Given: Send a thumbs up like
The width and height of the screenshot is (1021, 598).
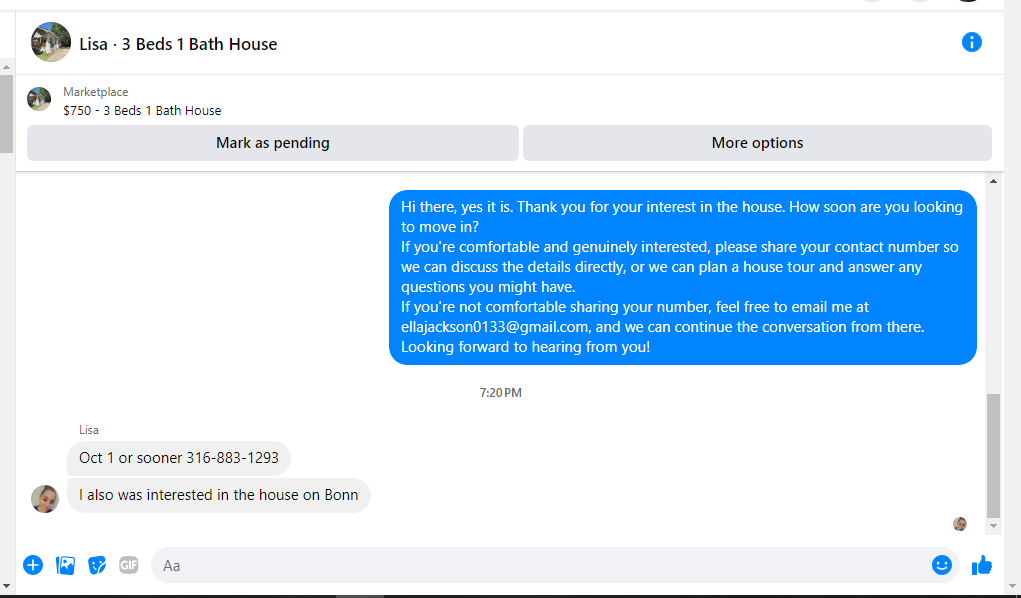Looking at the screenshot, I should point(982,565).
